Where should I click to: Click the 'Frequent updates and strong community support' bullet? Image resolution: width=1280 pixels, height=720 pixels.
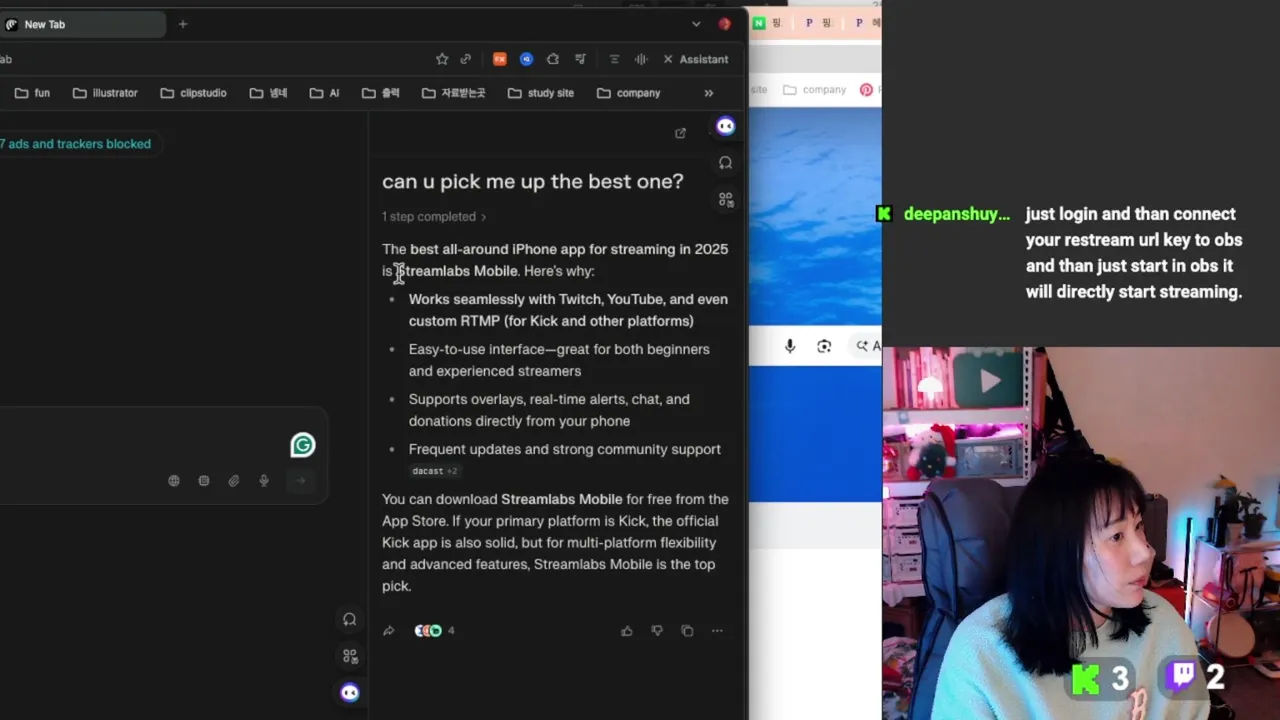[x=564, y=449]
